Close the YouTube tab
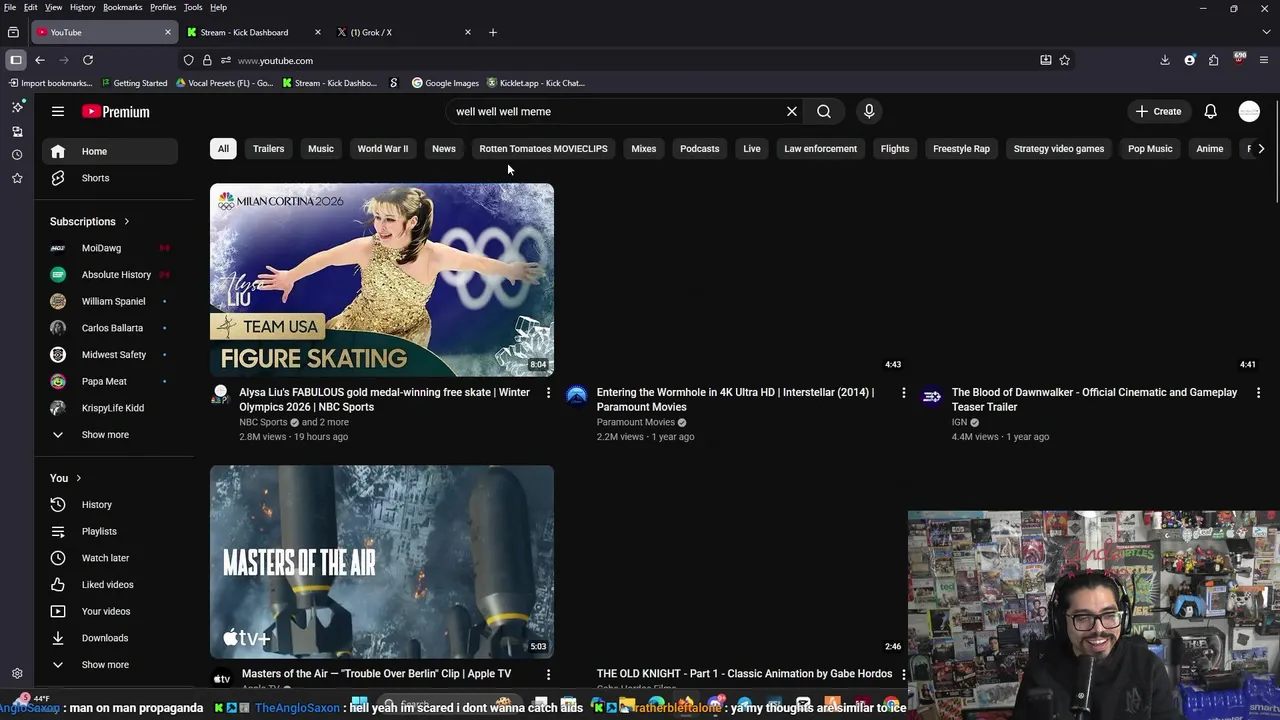The image size is (1280, 720). point(168,32)
